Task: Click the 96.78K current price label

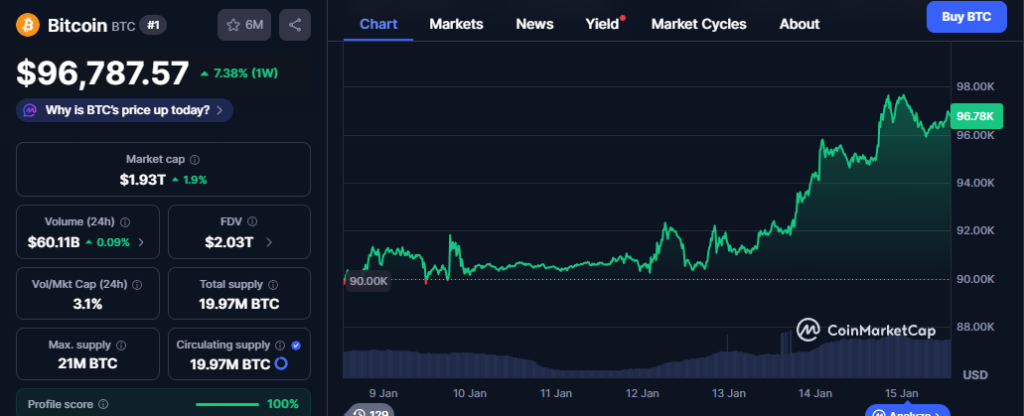Action: click(x=974, y=117)
